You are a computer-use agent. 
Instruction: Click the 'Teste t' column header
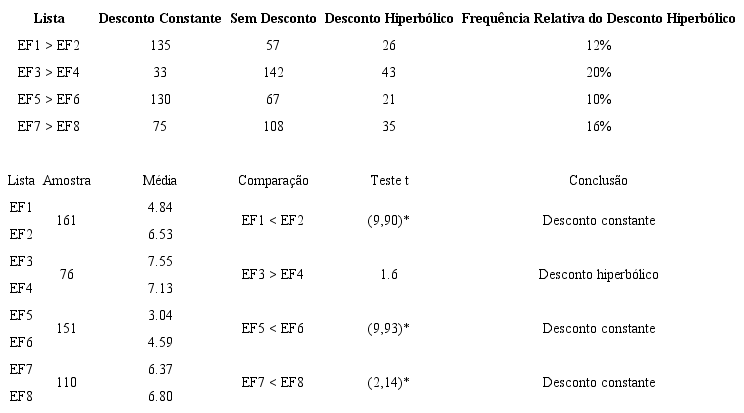(x=389, y=181)
